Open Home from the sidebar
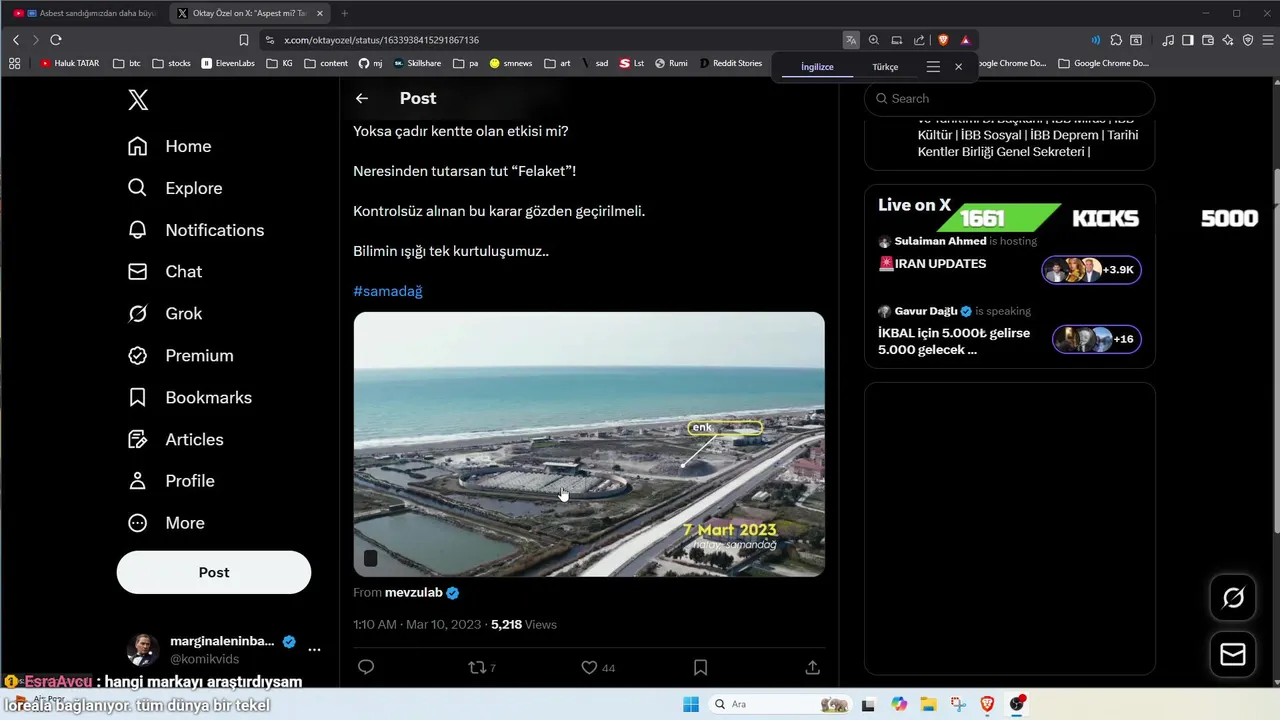 point(169,146)
